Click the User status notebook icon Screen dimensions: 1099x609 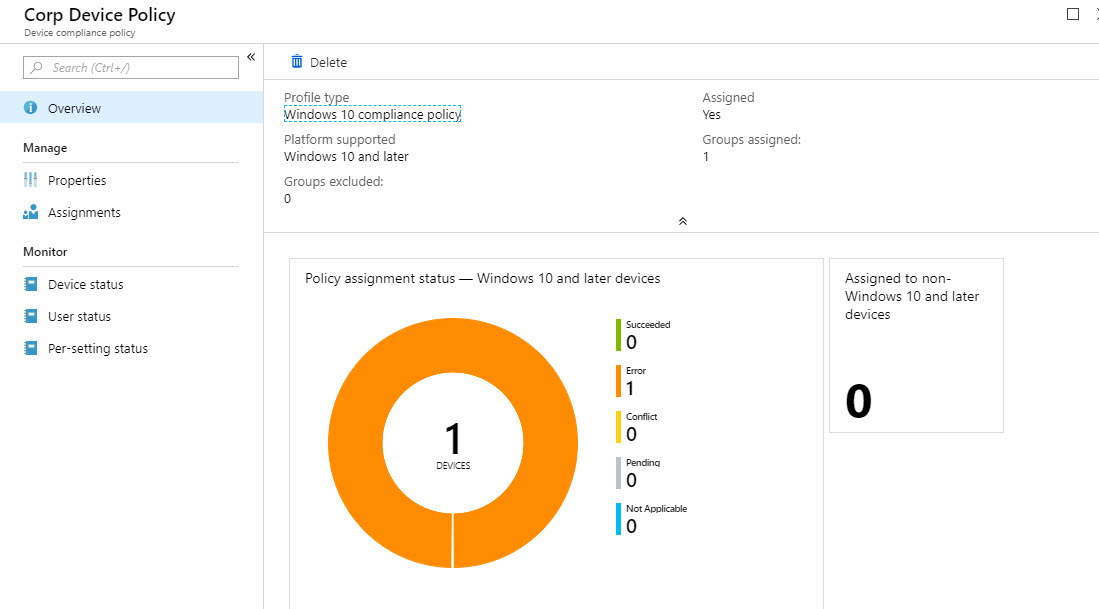point(30,316)
